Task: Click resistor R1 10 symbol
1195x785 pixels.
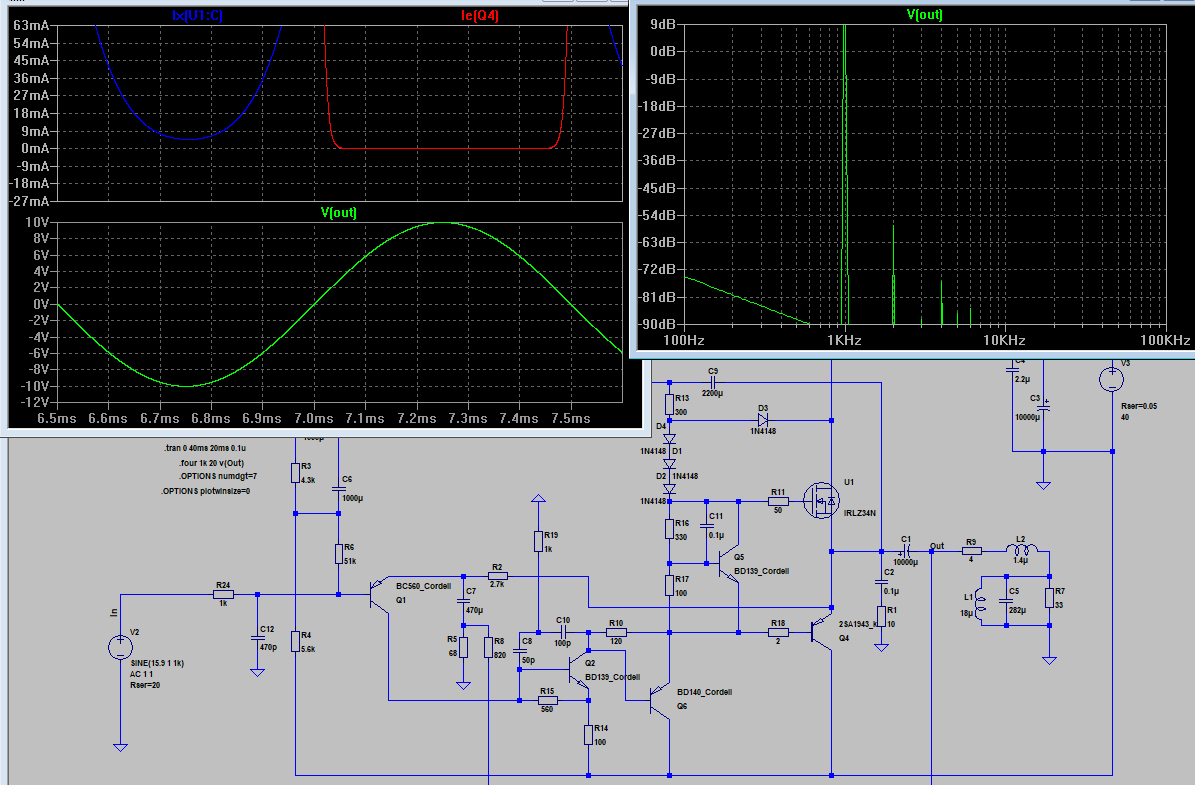Action: click(x=882, y=616)
